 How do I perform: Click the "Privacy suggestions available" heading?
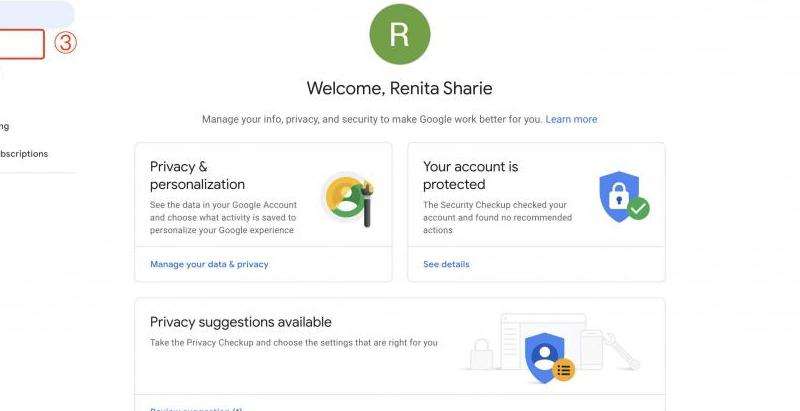[240, 322]
